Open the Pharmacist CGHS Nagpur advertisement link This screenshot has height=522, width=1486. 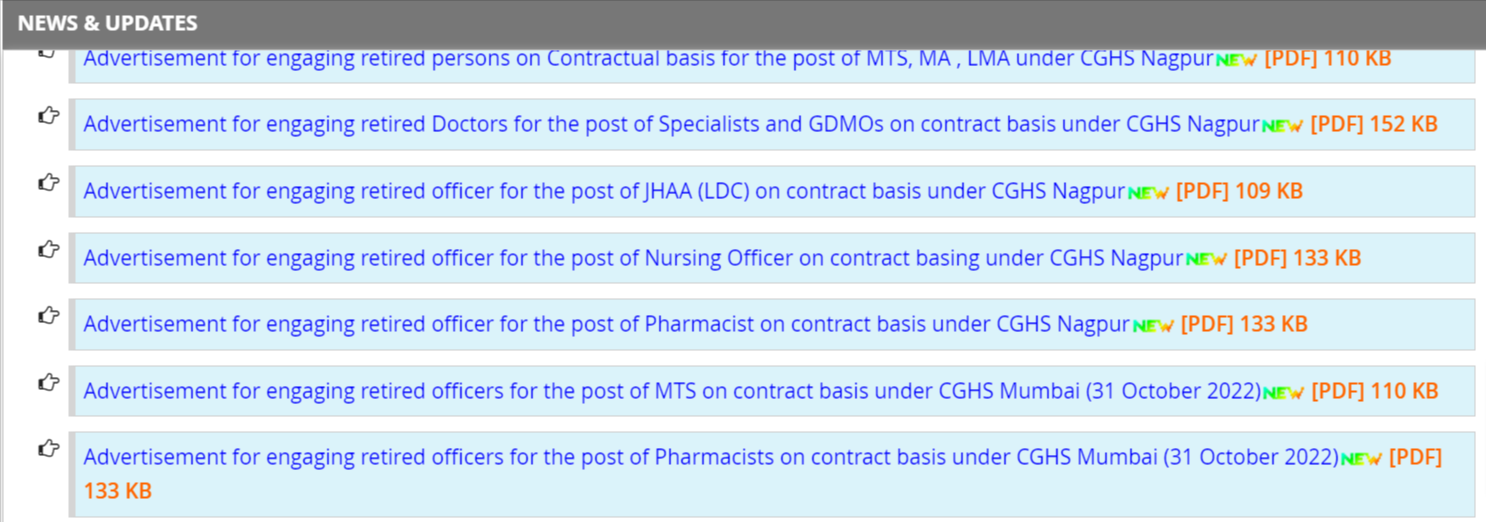[x=607, y=324]
